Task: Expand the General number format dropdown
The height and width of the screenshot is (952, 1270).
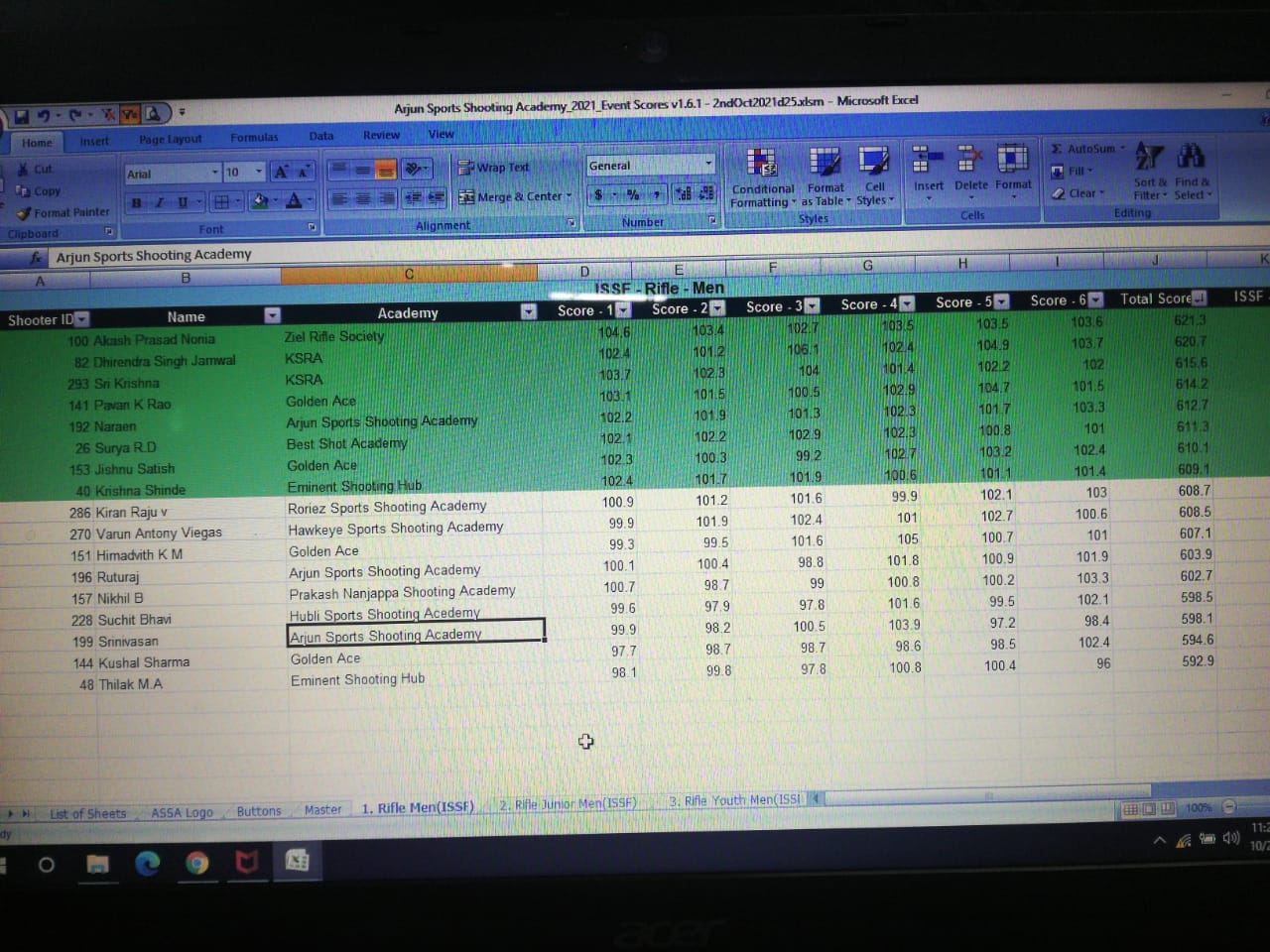Action: point(708,164)
